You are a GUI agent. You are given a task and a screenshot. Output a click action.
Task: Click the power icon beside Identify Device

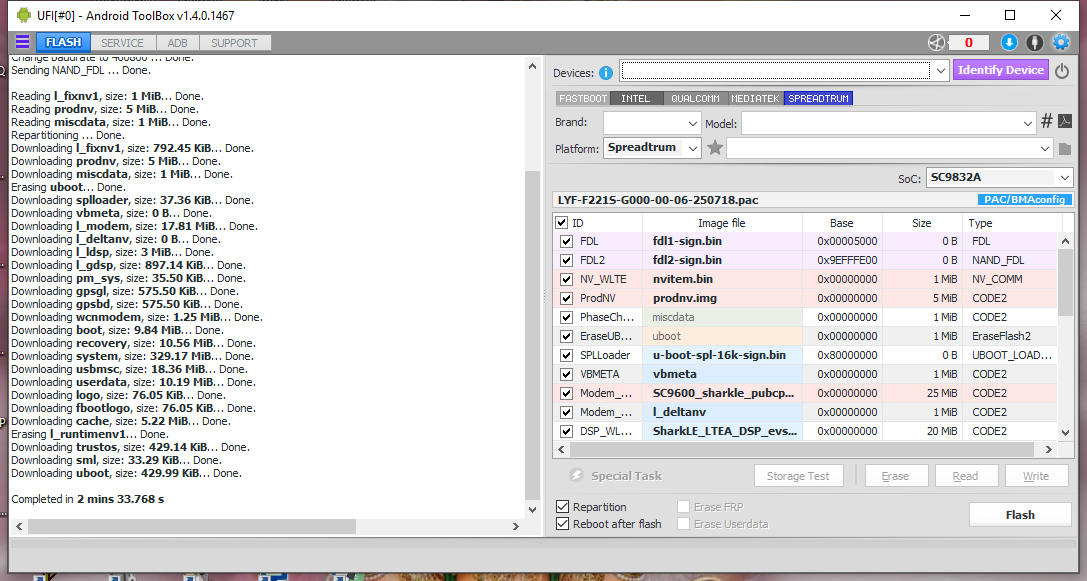(x=1062, y=71)
